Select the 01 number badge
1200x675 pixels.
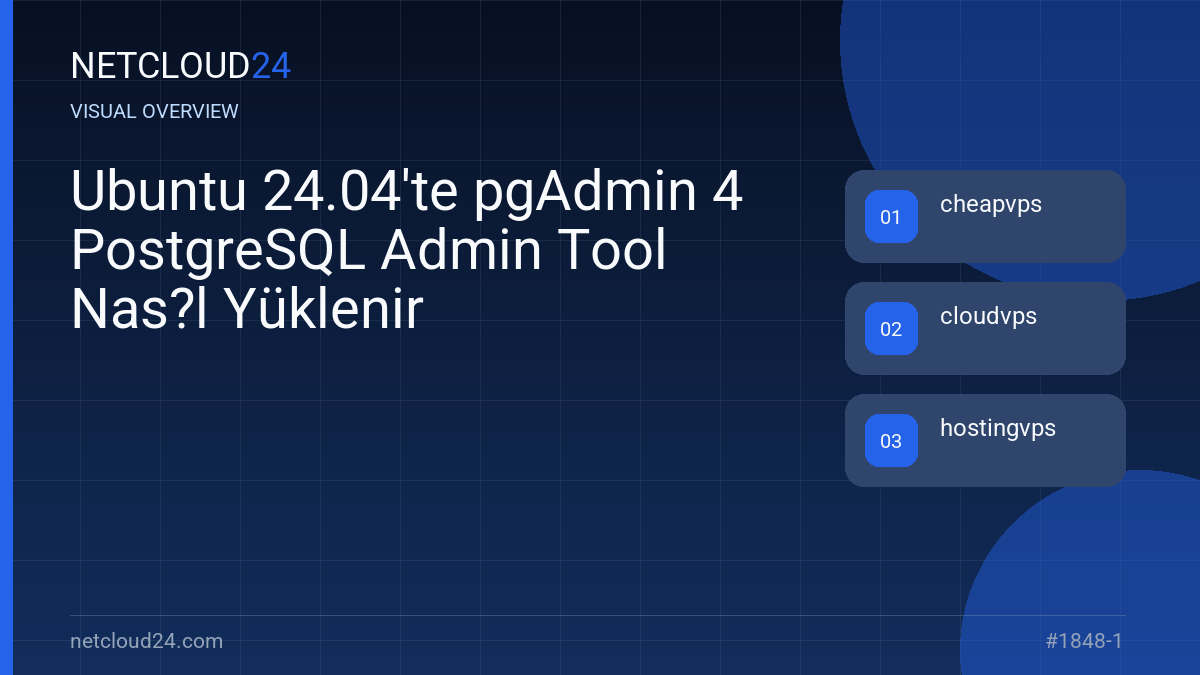tap(891, 217)
